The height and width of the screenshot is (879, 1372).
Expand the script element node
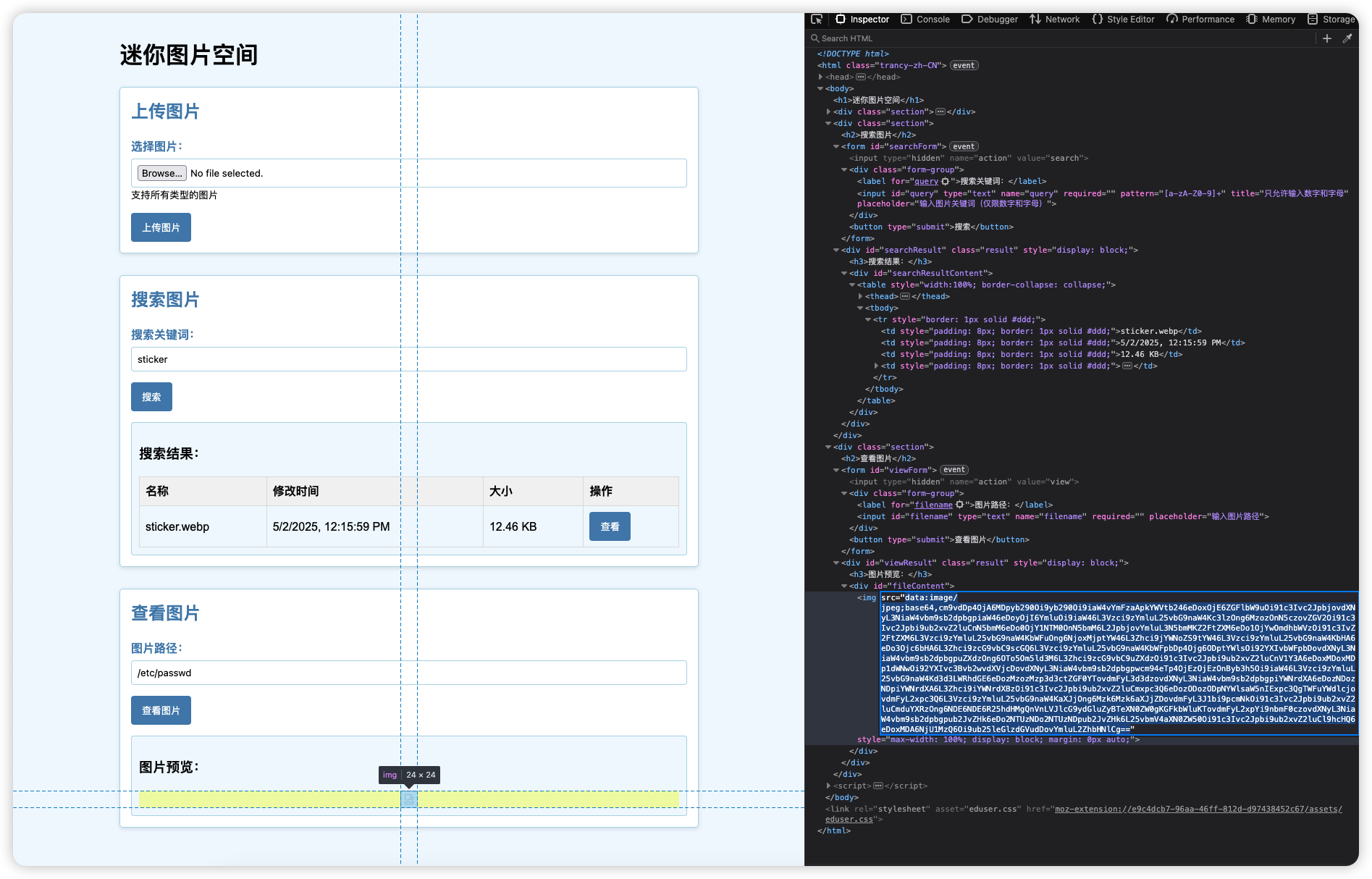point(828,786)
